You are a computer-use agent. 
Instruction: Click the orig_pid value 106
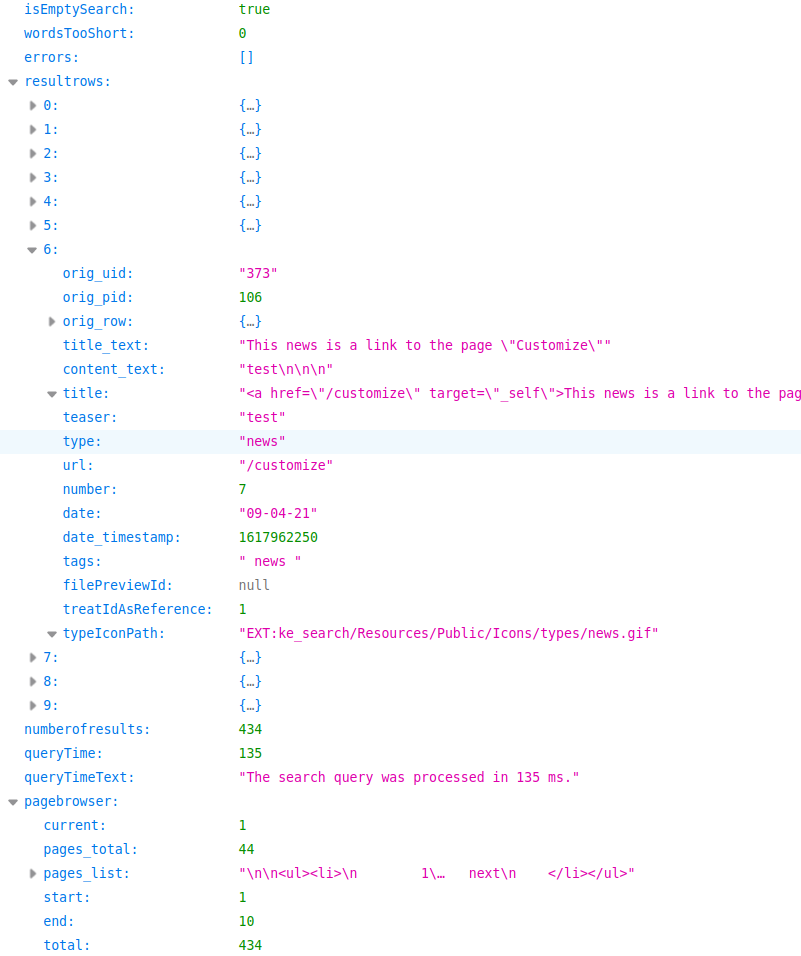tap(251, 298)
